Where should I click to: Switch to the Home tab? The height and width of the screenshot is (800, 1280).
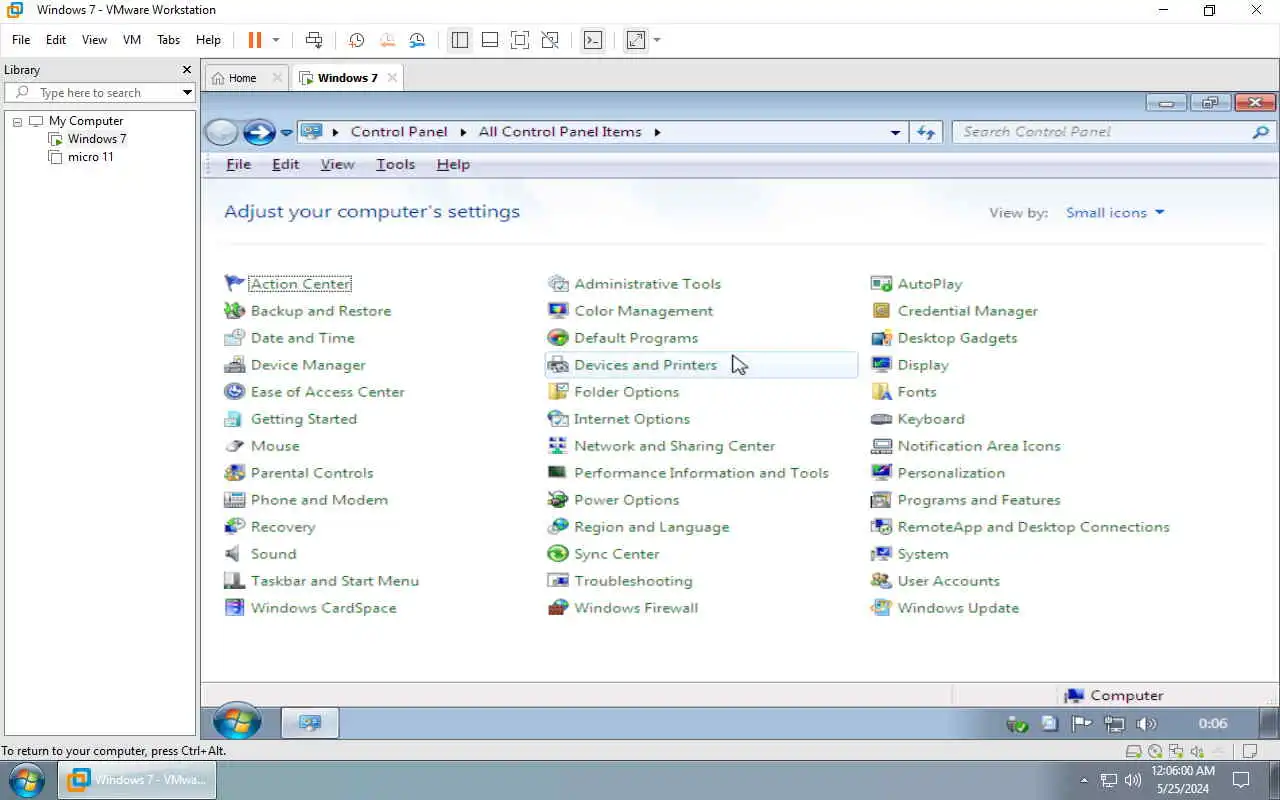click(243, 78)
